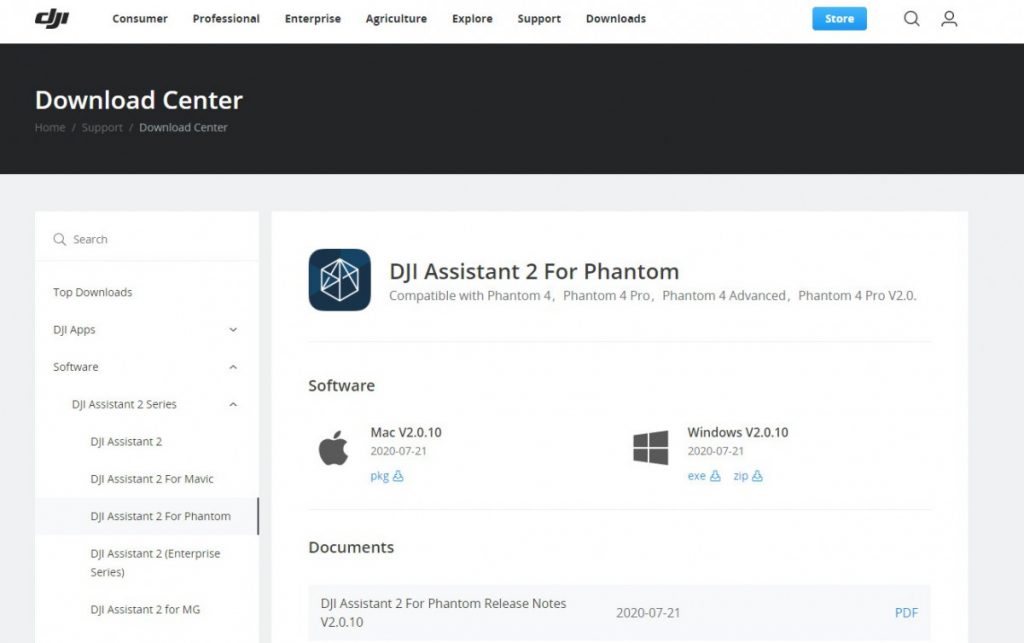Collapse the Software section chevron
This screenshot has height=643, width=1024.
(233, 367)
